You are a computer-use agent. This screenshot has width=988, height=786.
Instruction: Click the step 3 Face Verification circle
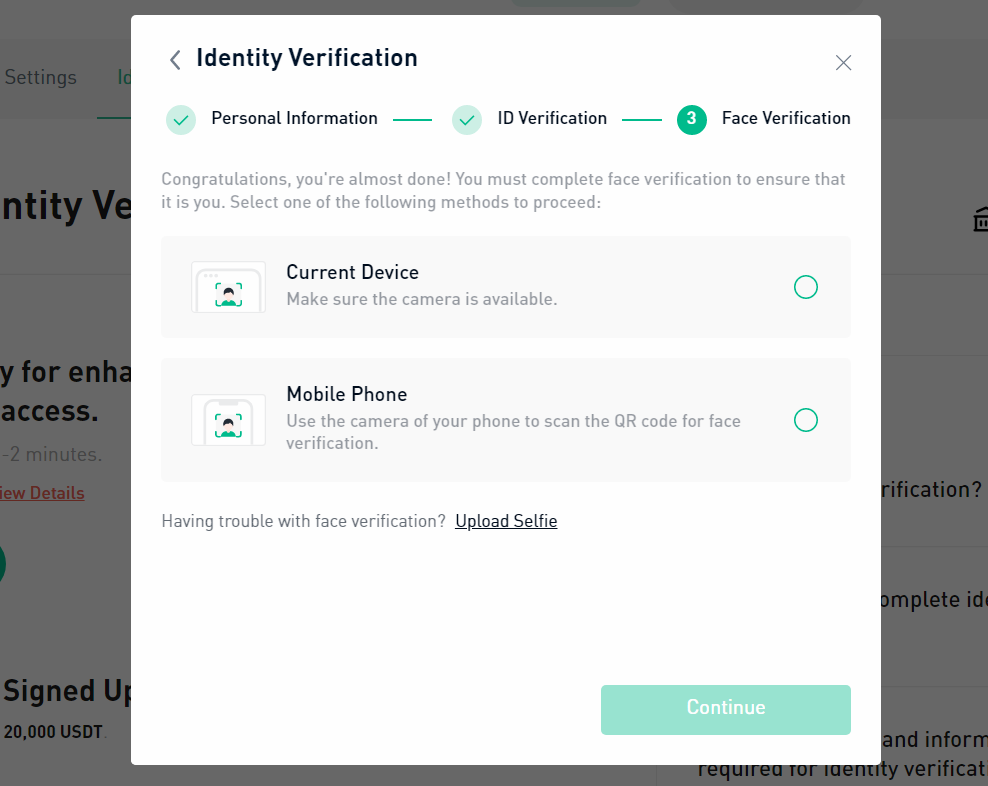tap(691, 120)
